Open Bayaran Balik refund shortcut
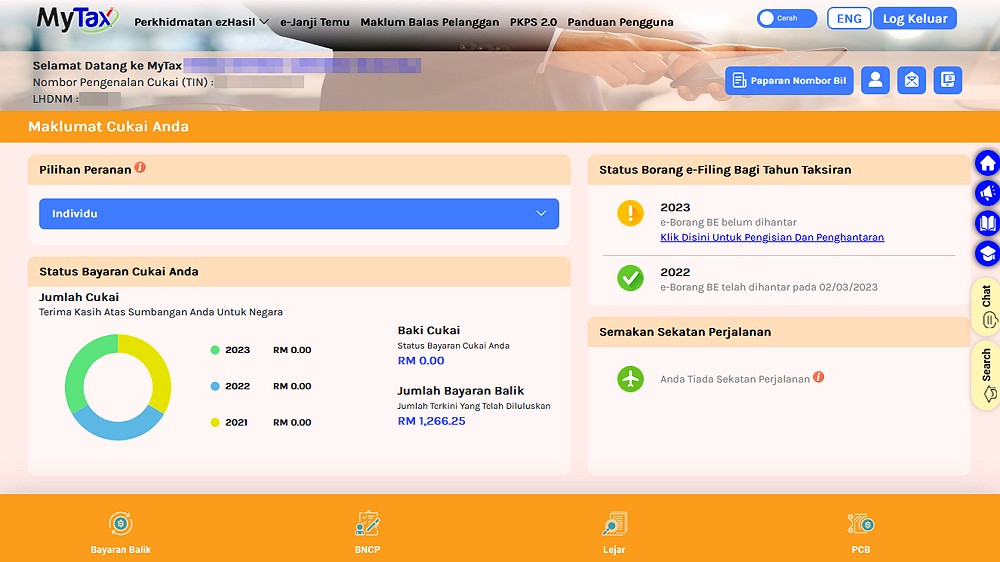 pyautogui.click(x=121, y=532)
